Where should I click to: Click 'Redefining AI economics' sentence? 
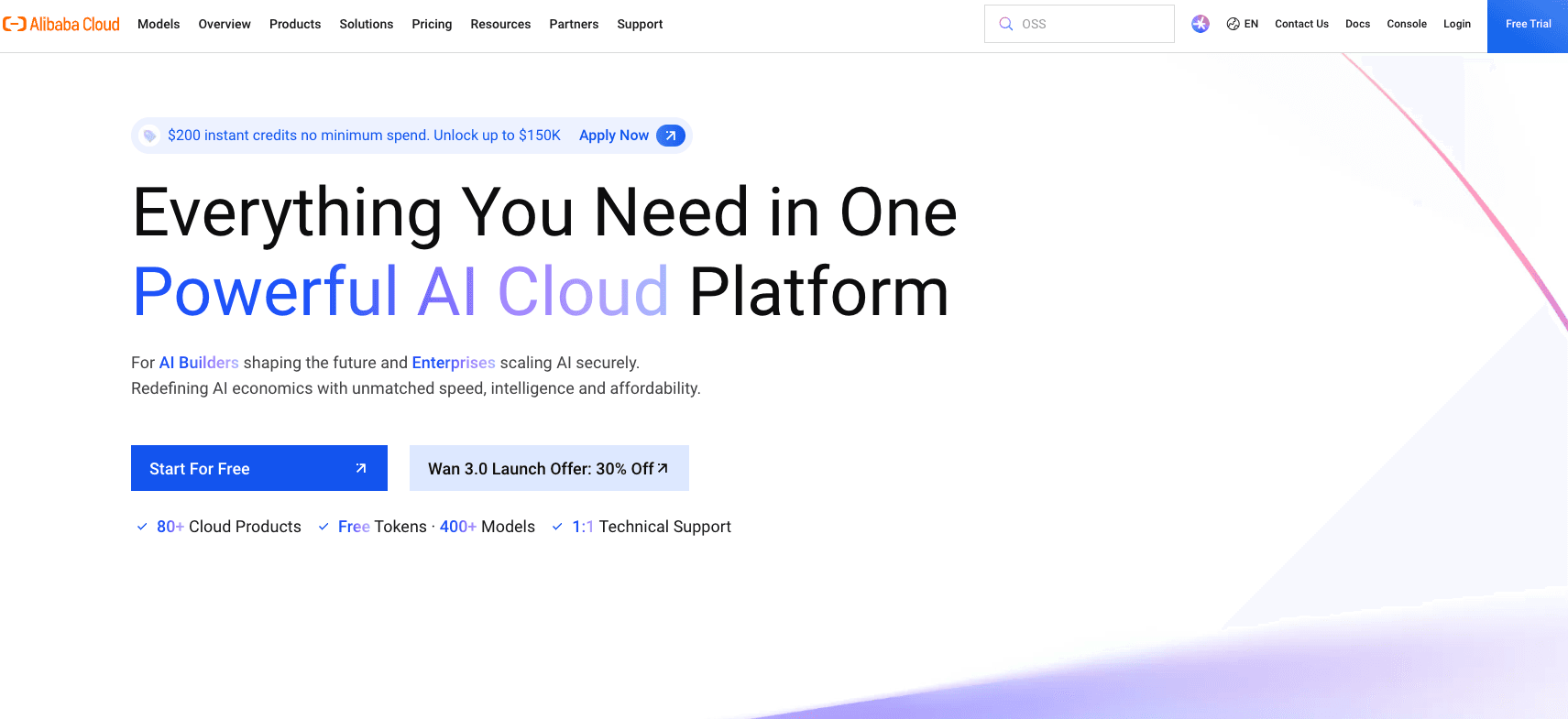416,388
